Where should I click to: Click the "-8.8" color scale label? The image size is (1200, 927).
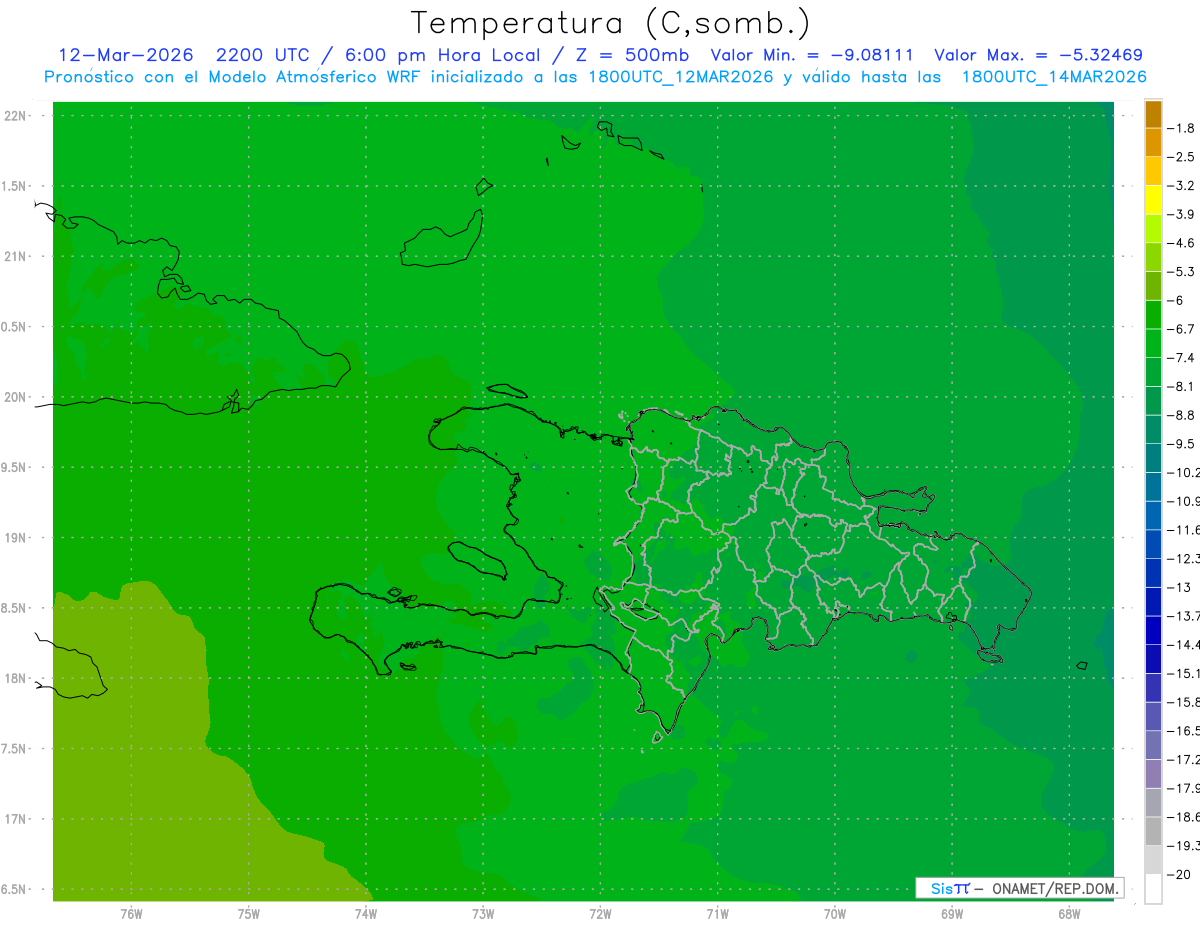(x=1181, y=414)
